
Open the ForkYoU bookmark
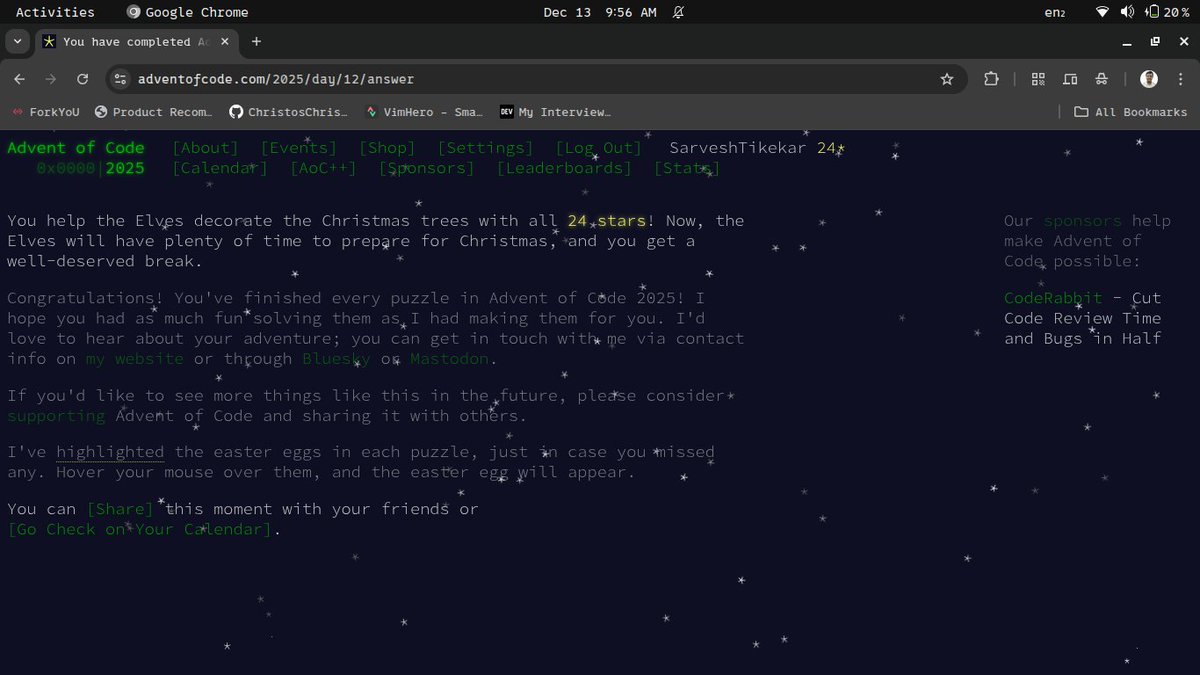[45, 112]
